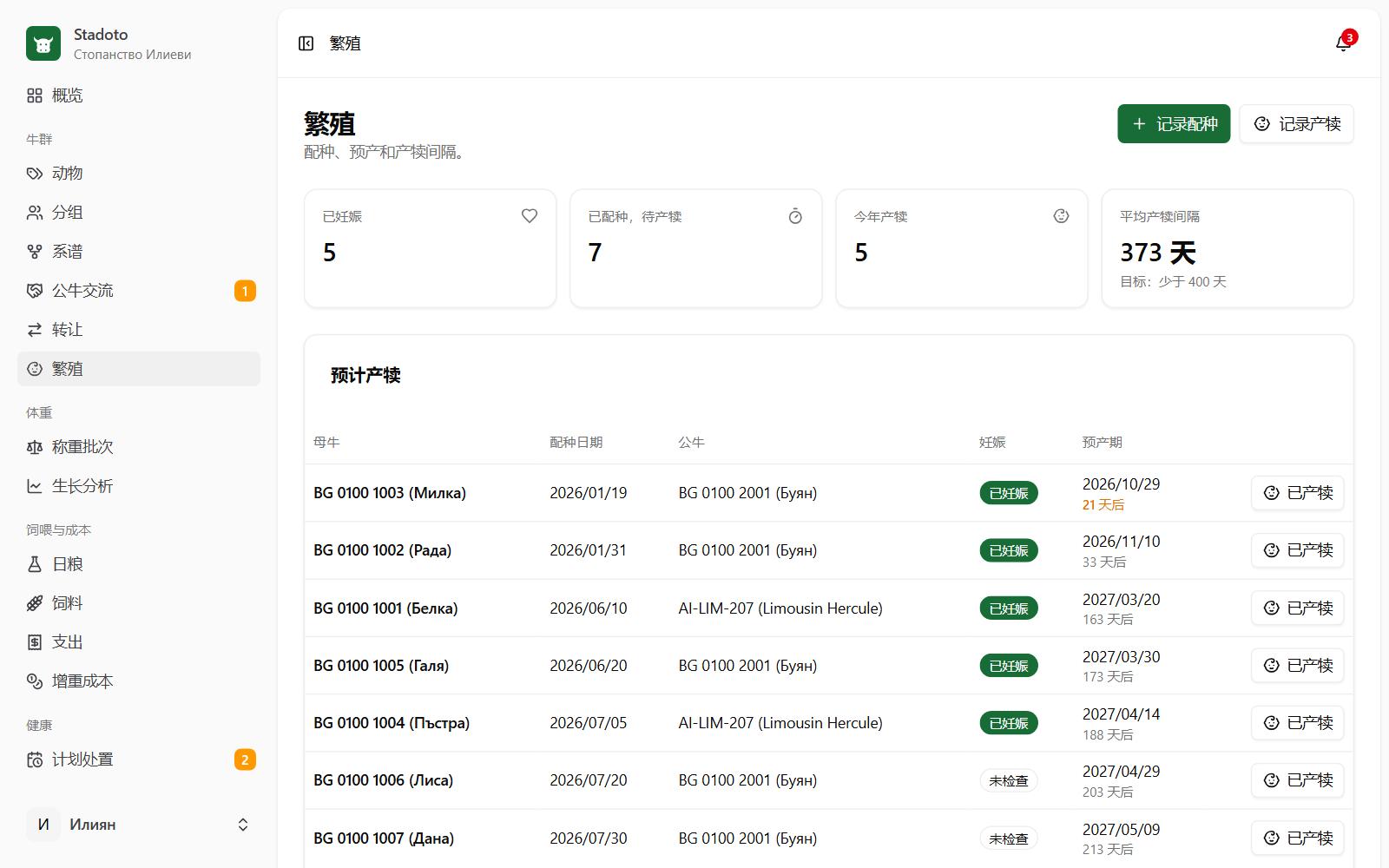
Task: Mark Белка as 已产犊
Action: 1298,608
